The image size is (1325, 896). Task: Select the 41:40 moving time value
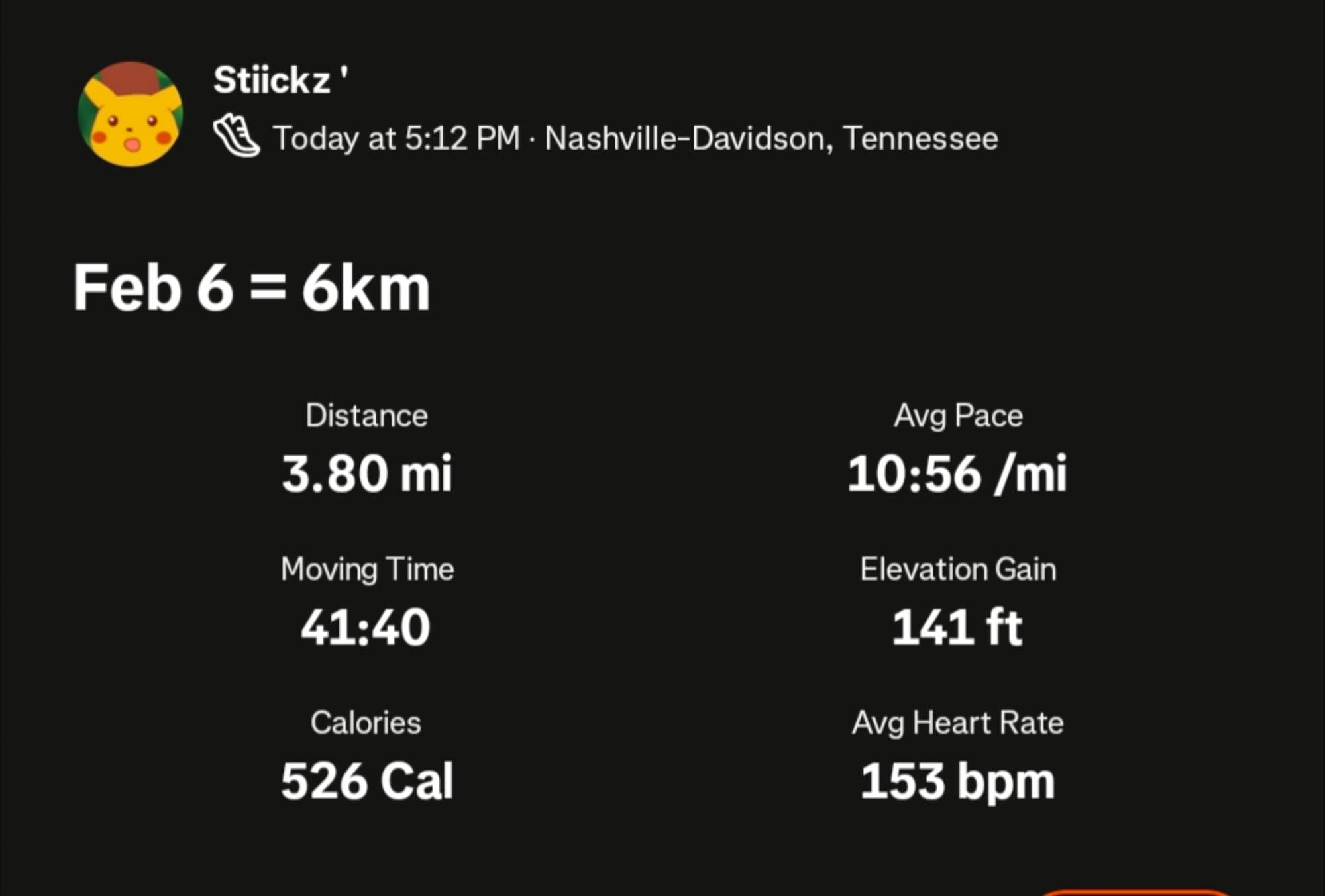pos(366,627)
